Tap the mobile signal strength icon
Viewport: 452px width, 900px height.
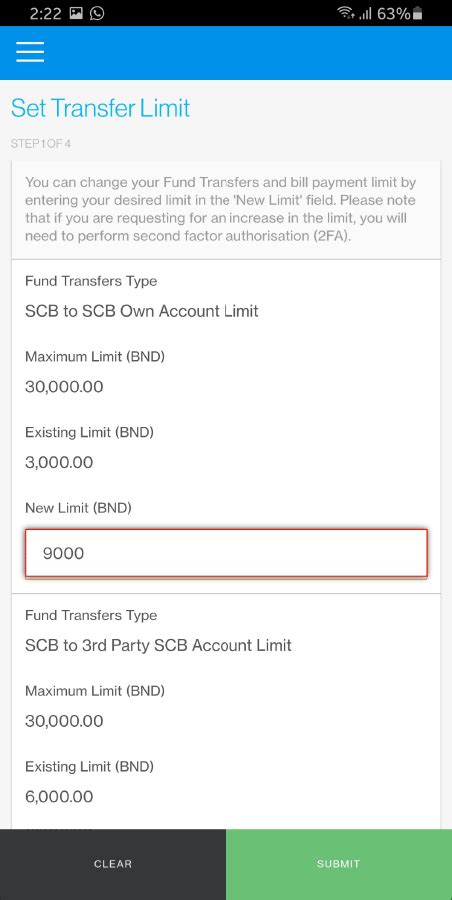click(365, 14)
